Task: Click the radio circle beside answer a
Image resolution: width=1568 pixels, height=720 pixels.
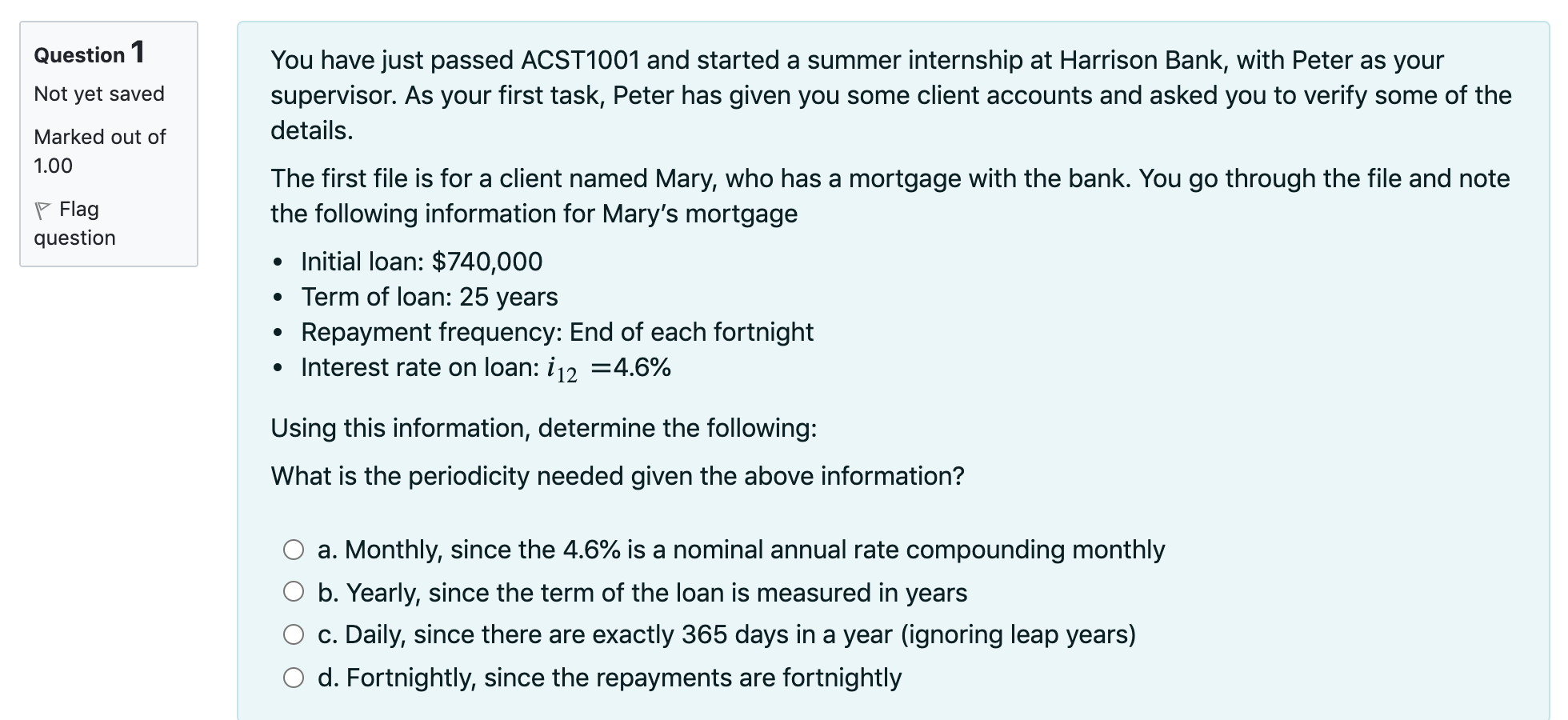Action: pos(294,549)
